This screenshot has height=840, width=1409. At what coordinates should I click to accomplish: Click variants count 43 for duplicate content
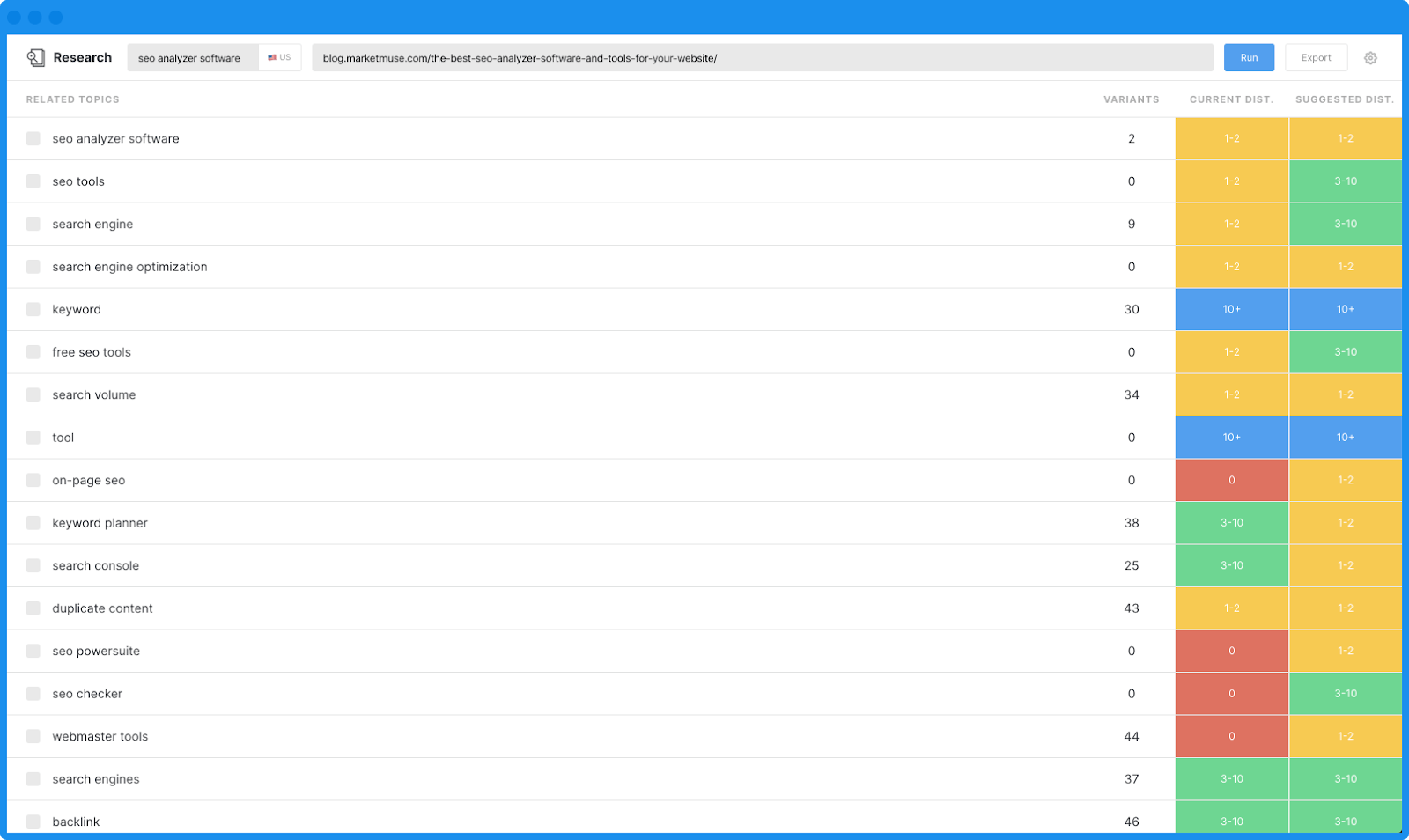pos(1132,608)
